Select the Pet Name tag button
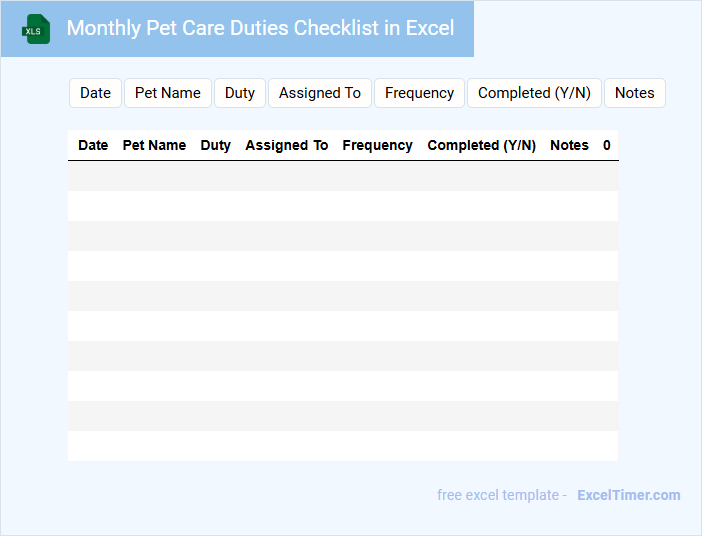Image resolution: width=702 pixels, height=536 pixels. point(168,93)
